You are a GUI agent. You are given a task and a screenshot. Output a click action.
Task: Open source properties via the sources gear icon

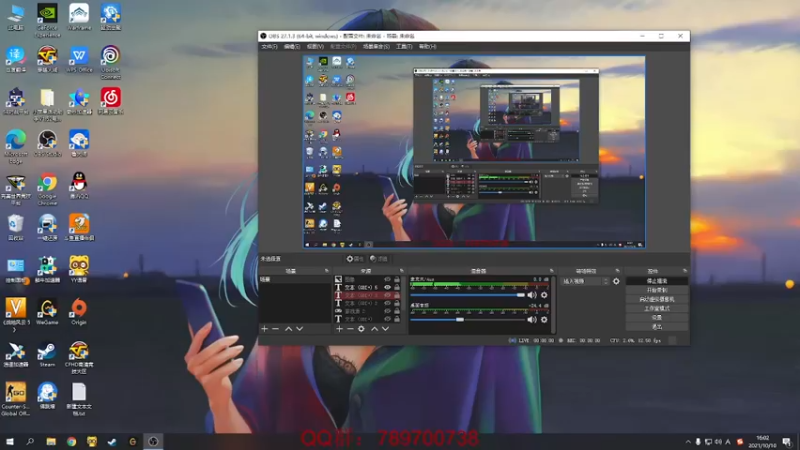click(x=361, y=329)
